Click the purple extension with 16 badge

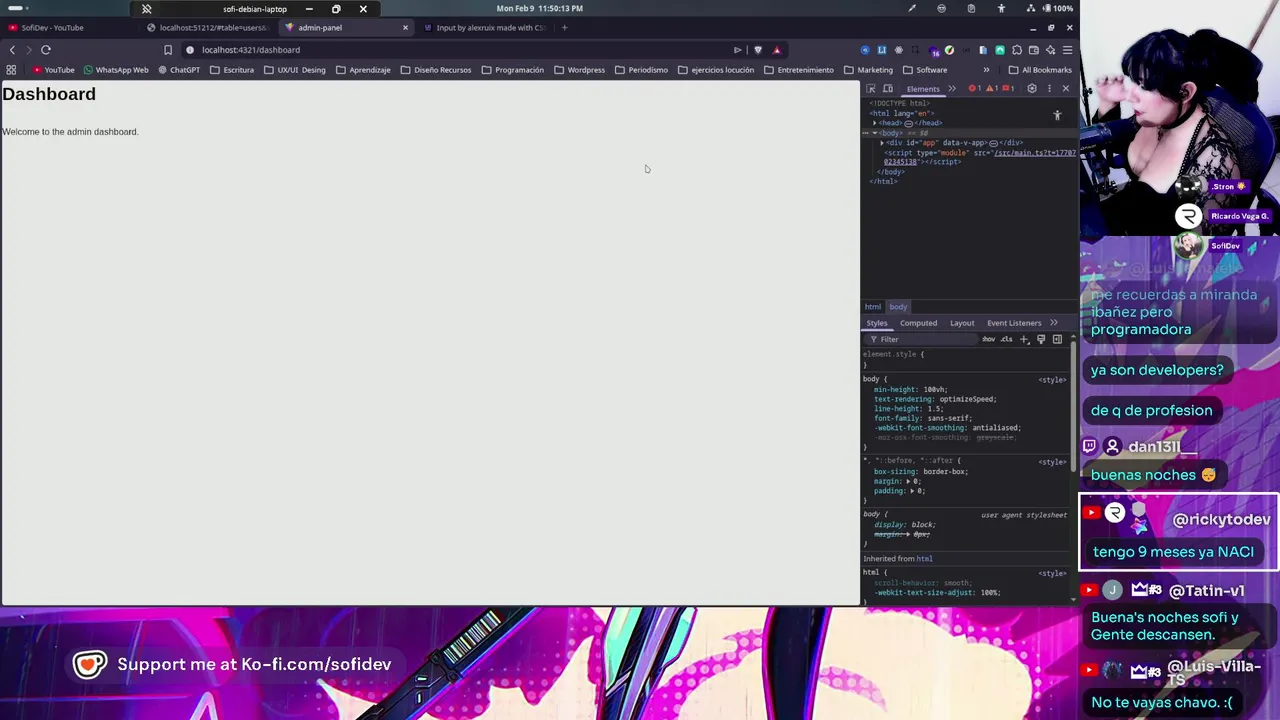pyautogui.click(x=934, y=51)
